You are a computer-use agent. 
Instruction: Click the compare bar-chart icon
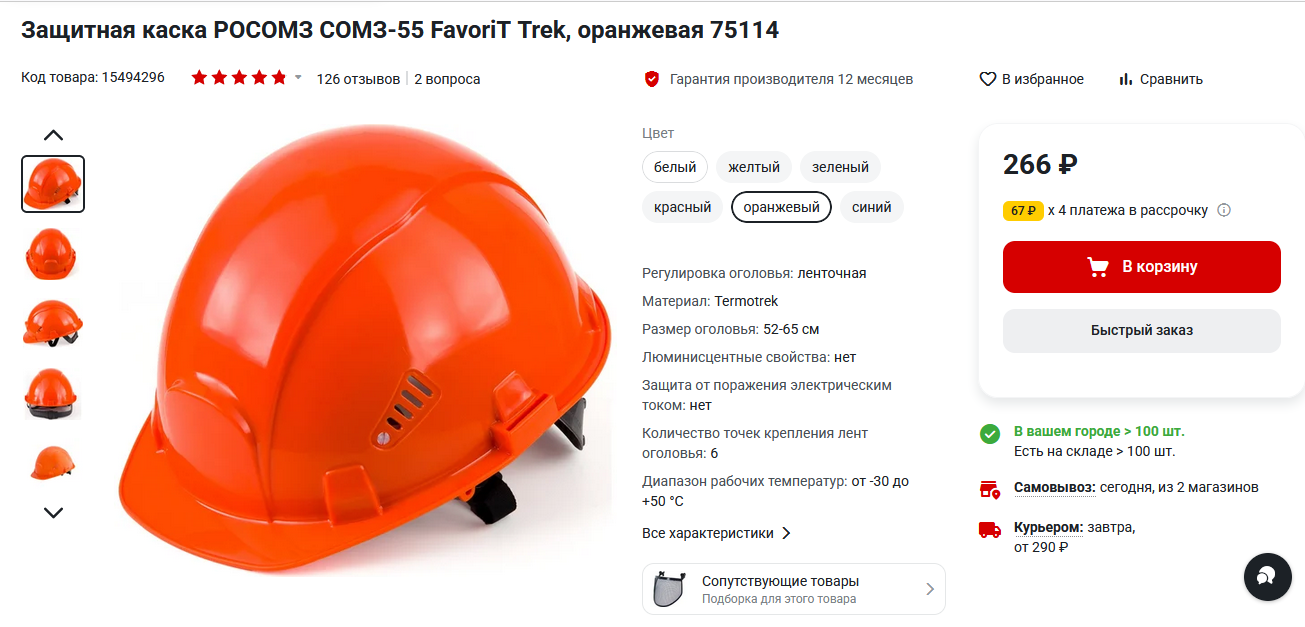coord(1126,79)
